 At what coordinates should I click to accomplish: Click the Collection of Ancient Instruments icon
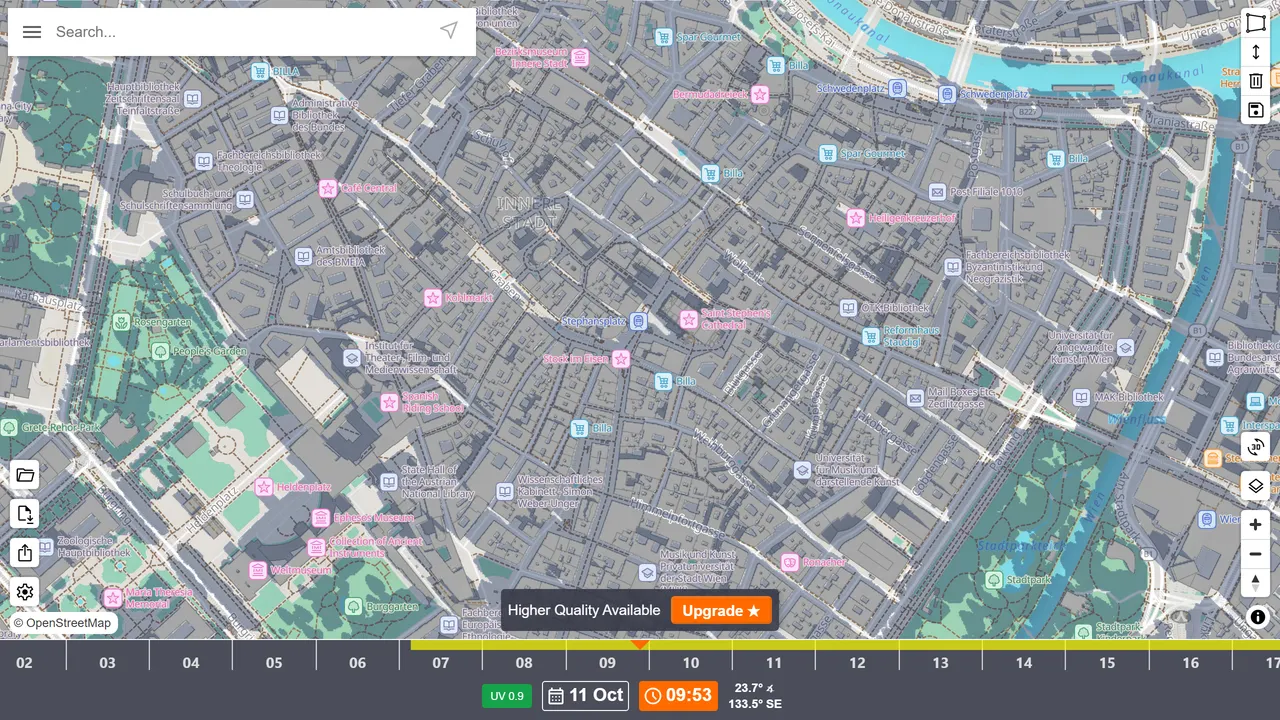click(x=316, y=547)
